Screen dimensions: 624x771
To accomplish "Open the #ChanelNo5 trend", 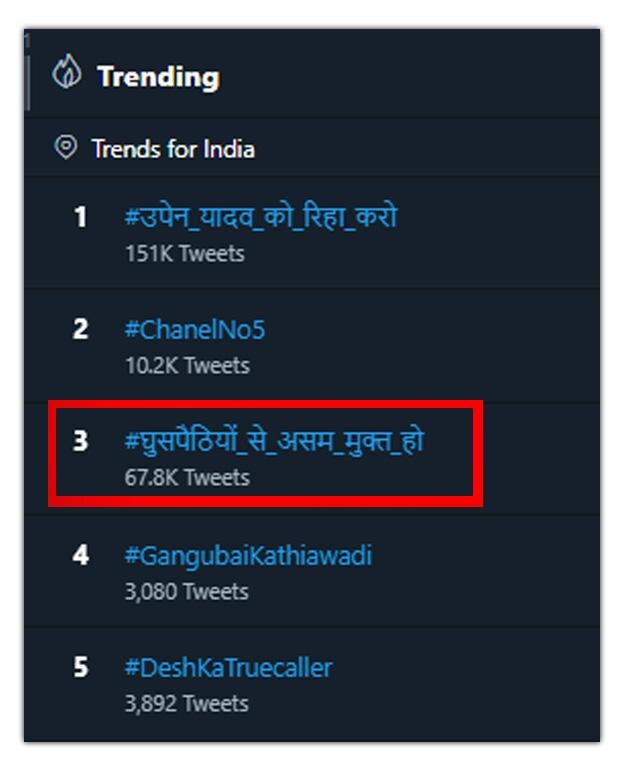I will click(194, 329).
